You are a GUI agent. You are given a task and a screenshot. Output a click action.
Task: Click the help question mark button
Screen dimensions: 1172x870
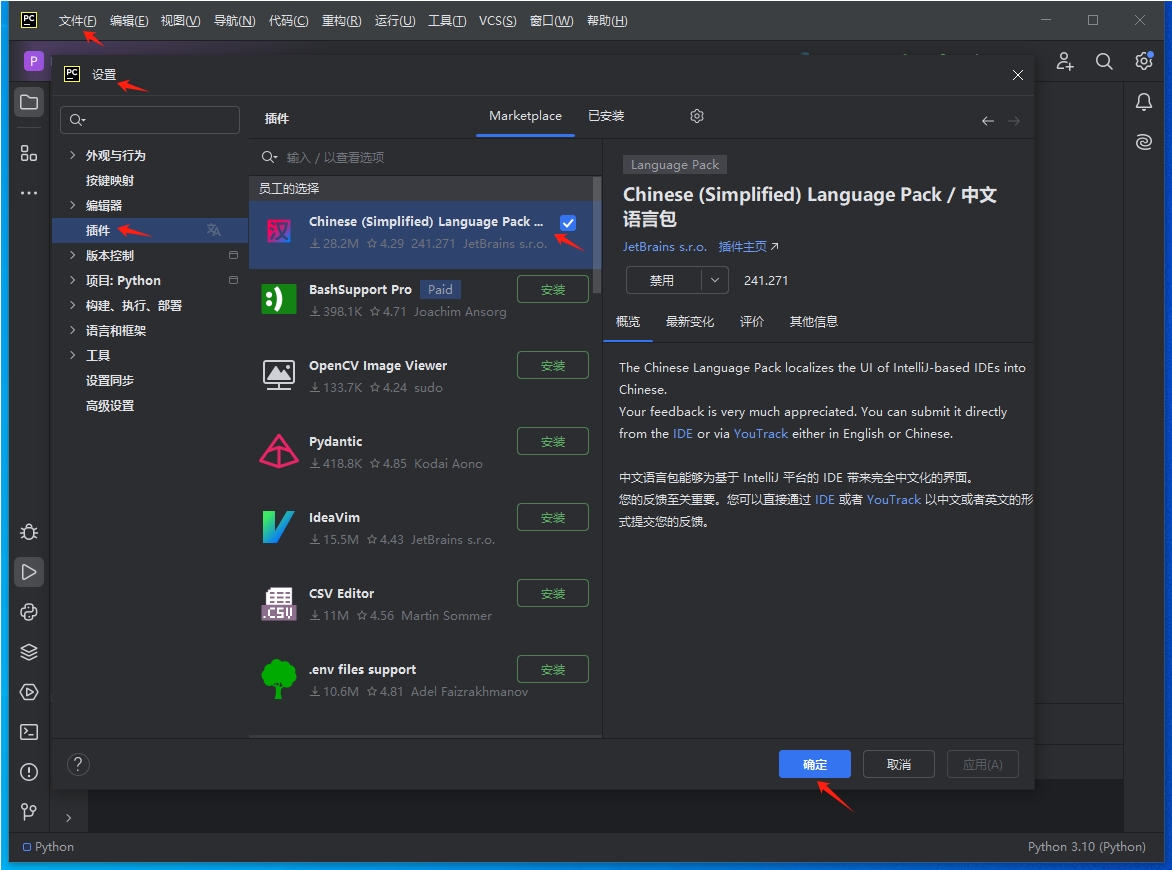pyautogui.click(x=78, y=764)
